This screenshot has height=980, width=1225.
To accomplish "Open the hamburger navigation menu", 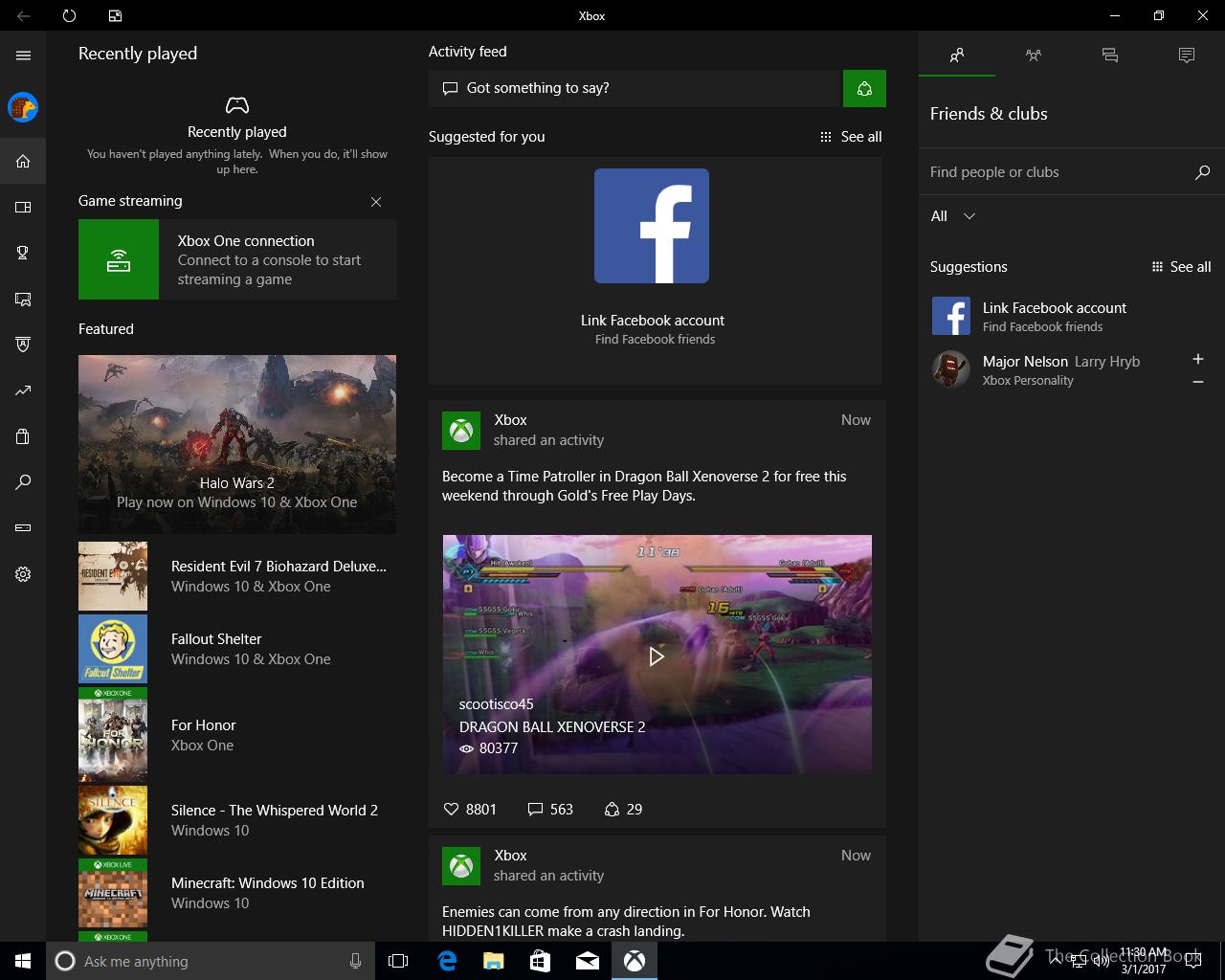I will (x=23, y=56).
